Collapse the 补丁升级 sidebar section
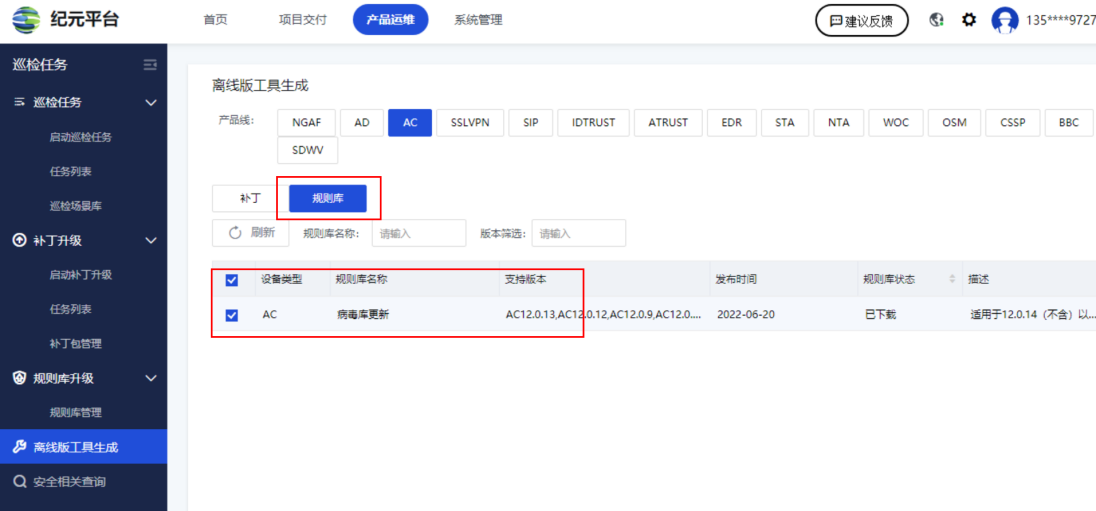The image size is (1096, 511). pos(151,240)
